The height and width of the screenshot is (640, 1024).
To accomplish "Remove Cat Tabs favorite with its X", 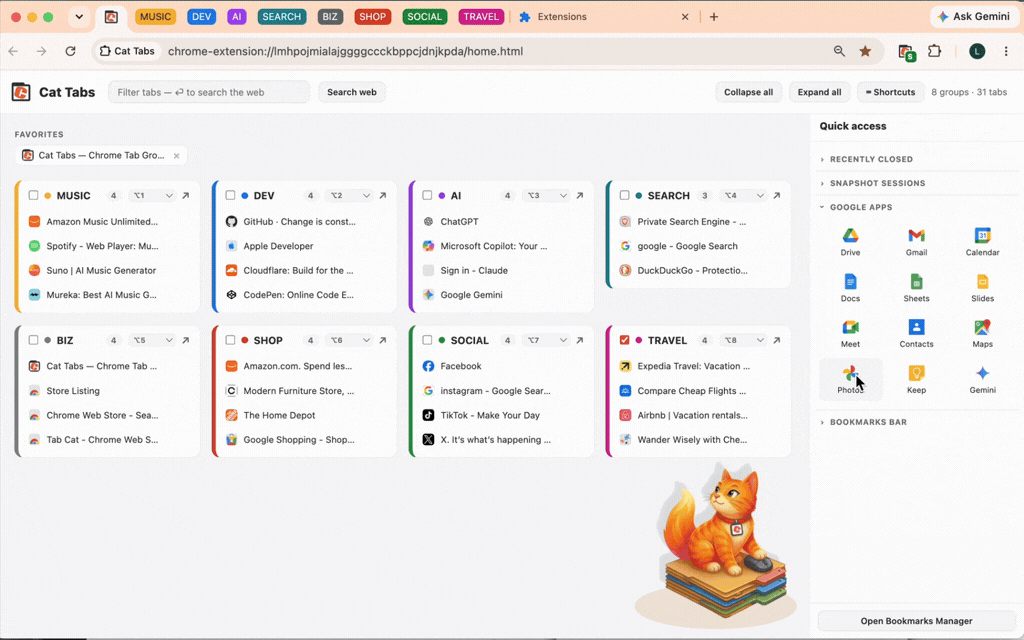I will point(176,155).
